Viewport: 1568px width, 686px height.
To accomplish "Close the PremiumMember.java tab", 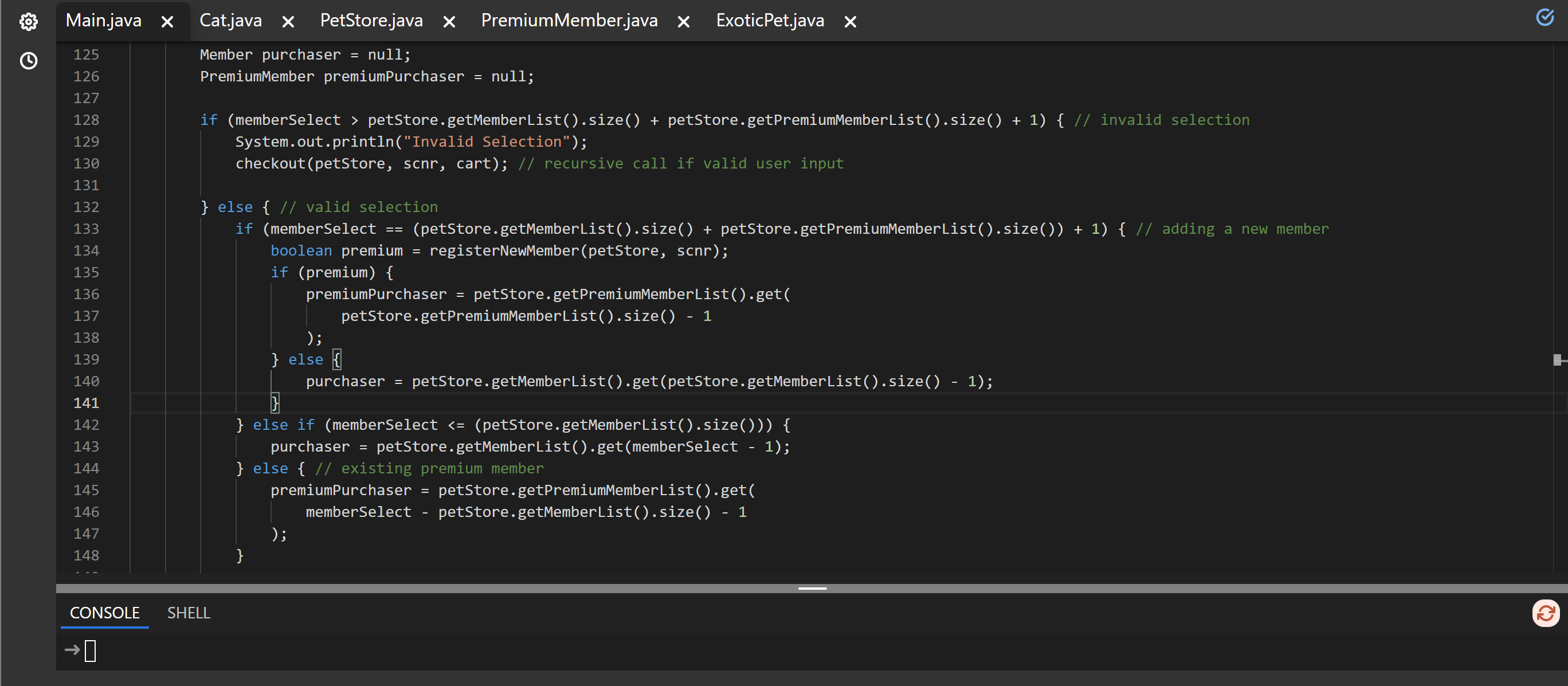I will 684,22.
